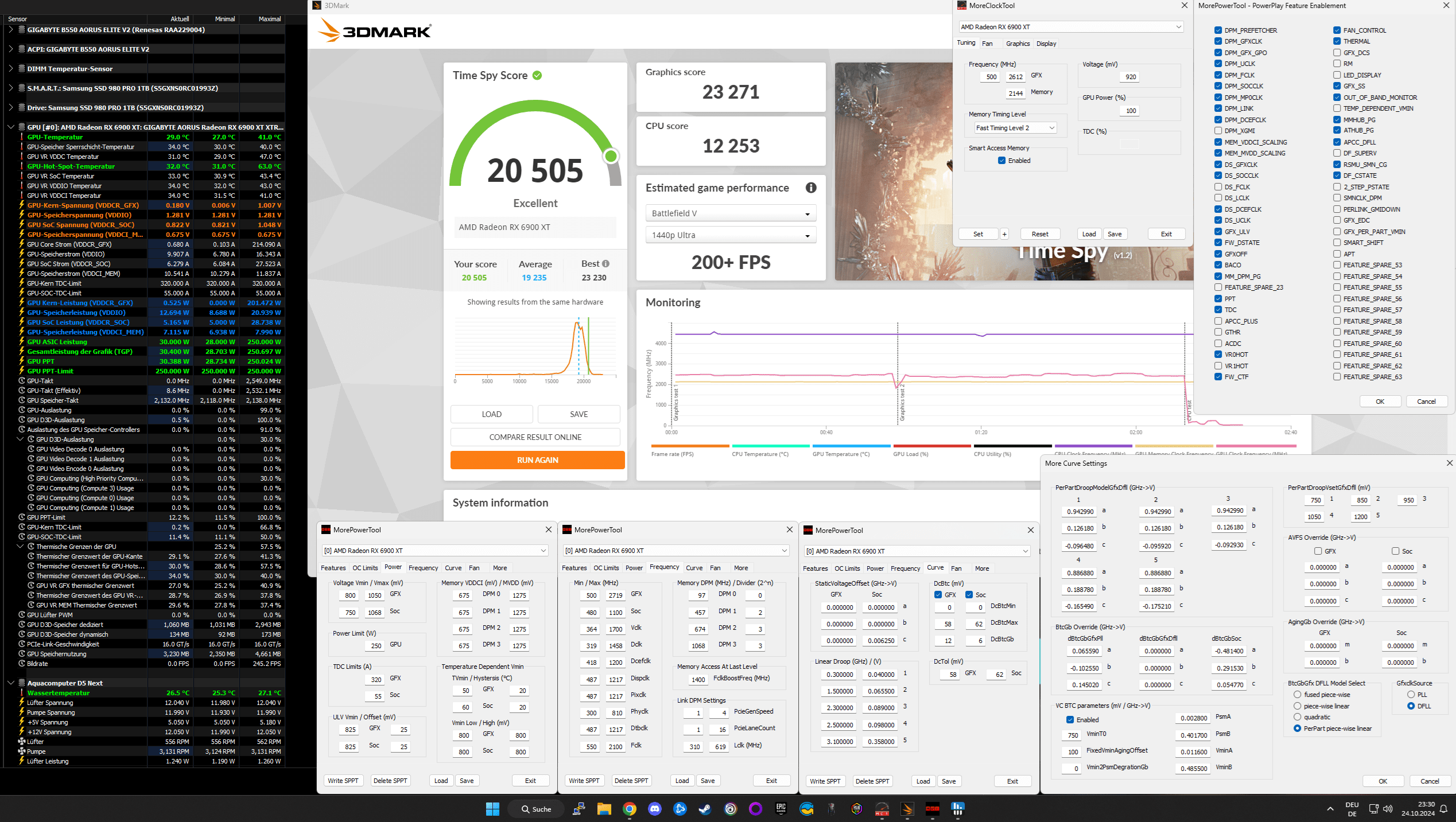
Task: Click the MoreClockTool title bar icon
Action: [962, 6]
